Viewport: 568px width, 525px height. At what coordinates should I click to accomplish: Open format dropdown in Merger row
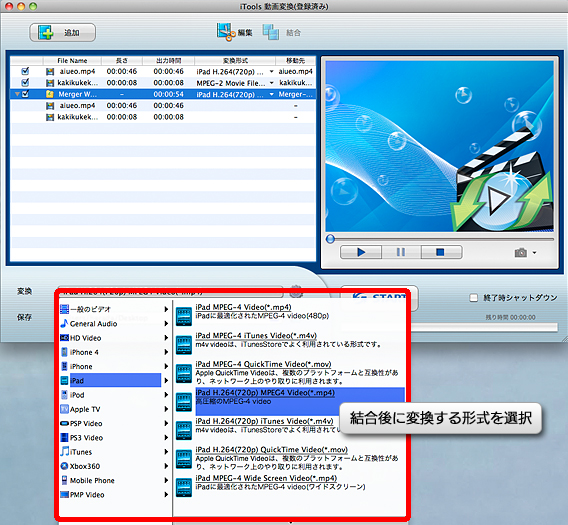[x=271, y=95]
